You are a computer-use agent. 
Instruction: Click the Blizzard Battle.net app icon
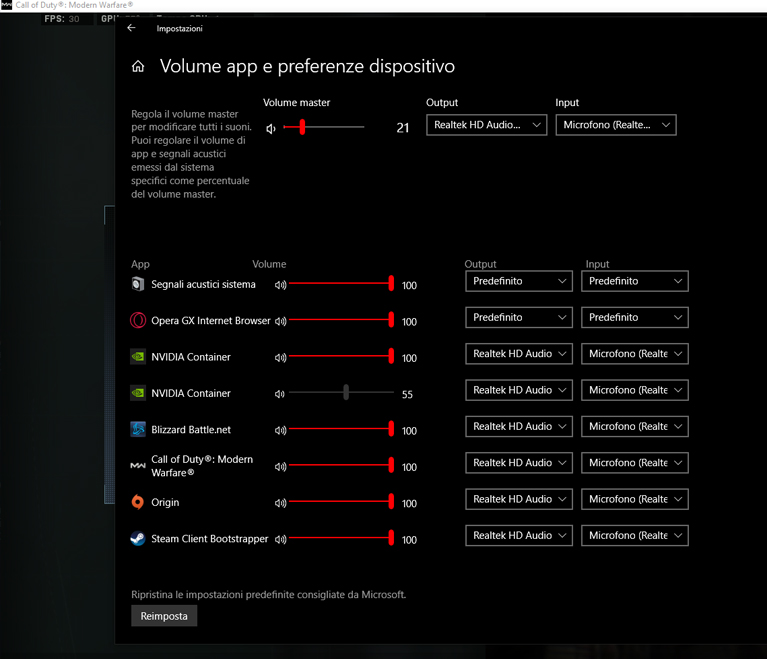[x=138, y=430]
